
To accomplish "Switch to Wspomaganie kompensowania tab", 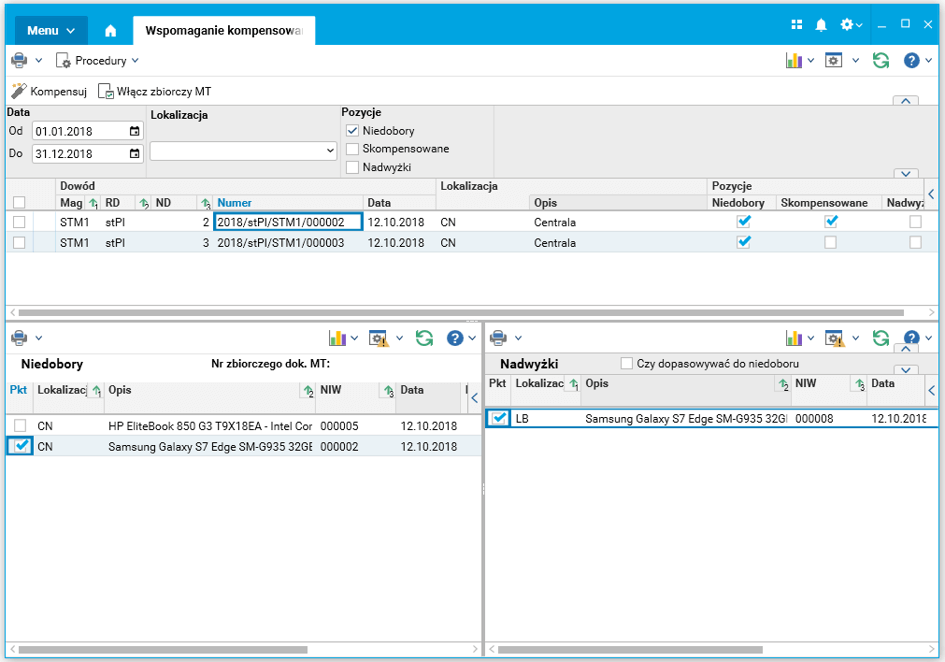I will [x=224, y=31].
